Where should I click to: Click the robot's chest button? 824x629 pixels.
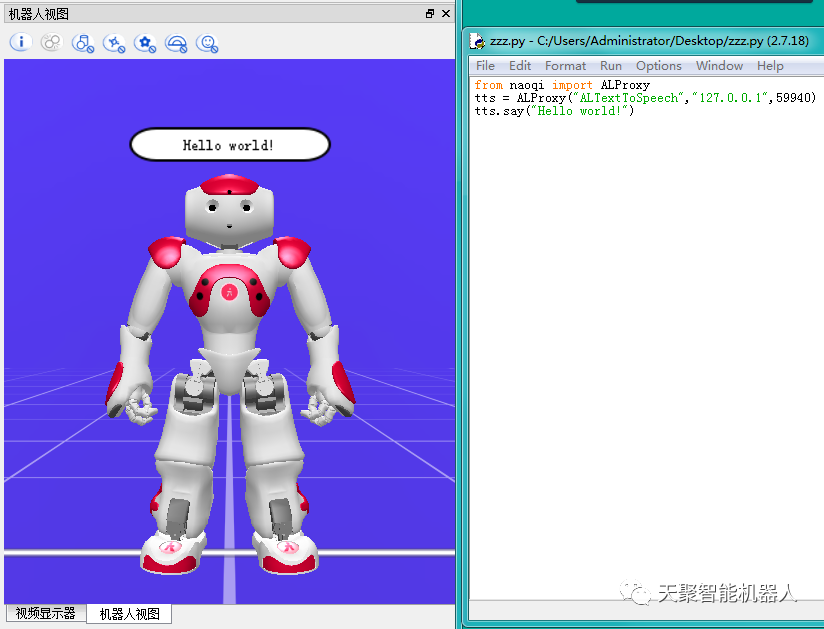229,292
